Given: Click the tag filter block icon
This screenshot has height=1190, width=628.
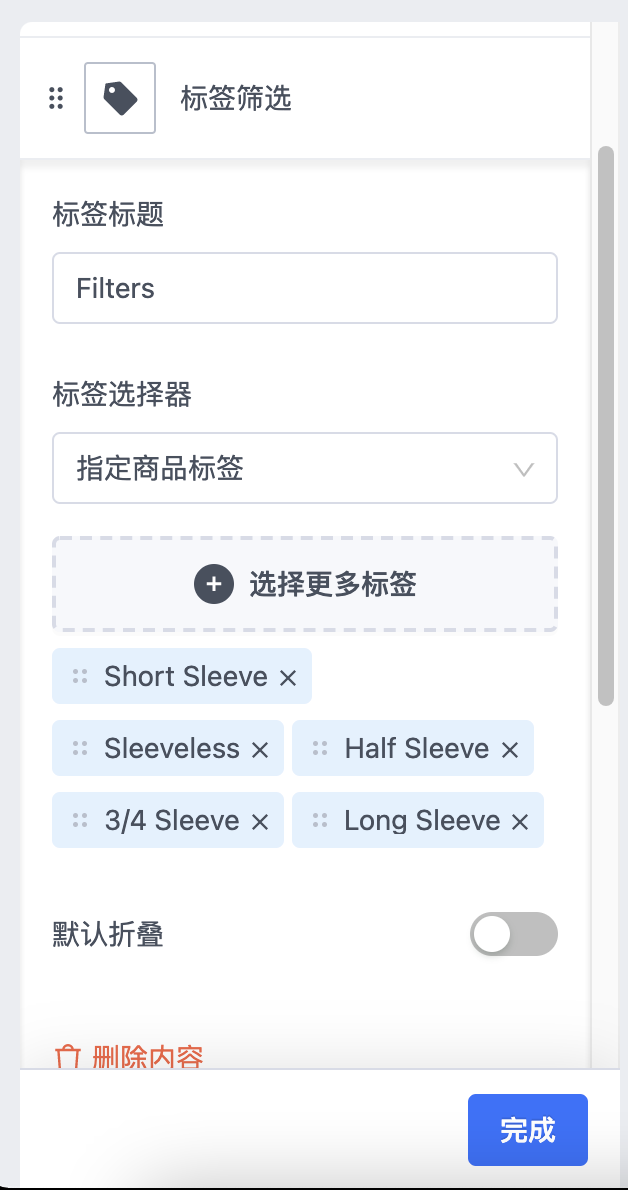Looking at the screenshot, I should 120,98.
